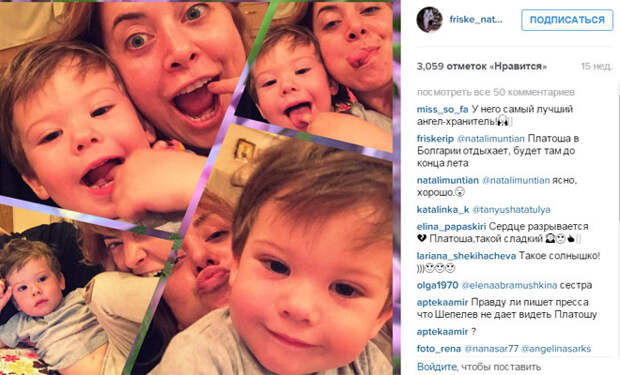
Task: Open the miss_so_fa commenter profile
Action: pyautogui.click(x=442, y=109)
